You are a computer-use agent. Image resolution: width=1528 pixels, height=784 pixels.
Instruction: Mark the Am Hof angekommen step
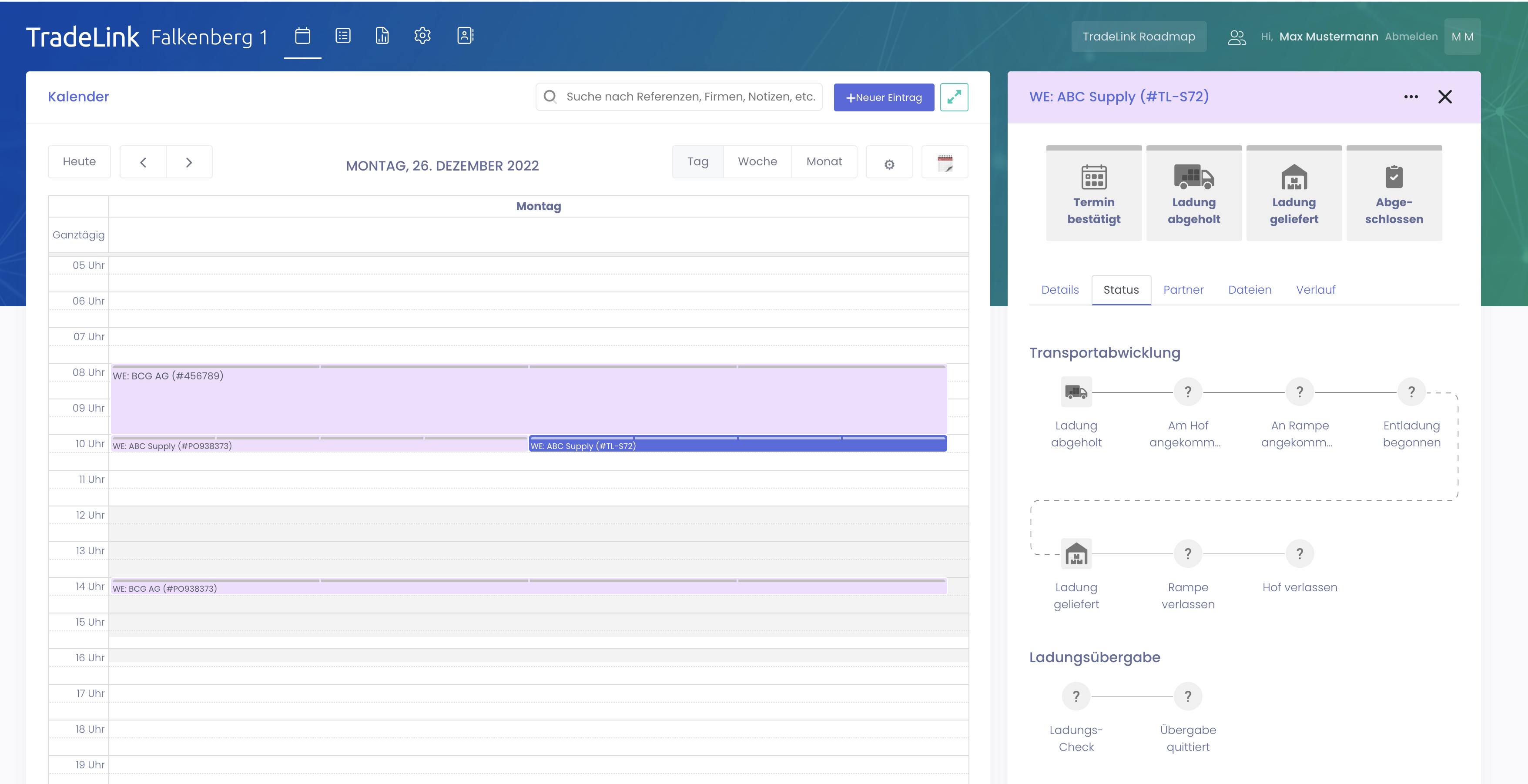click(x=1187, y=392)
